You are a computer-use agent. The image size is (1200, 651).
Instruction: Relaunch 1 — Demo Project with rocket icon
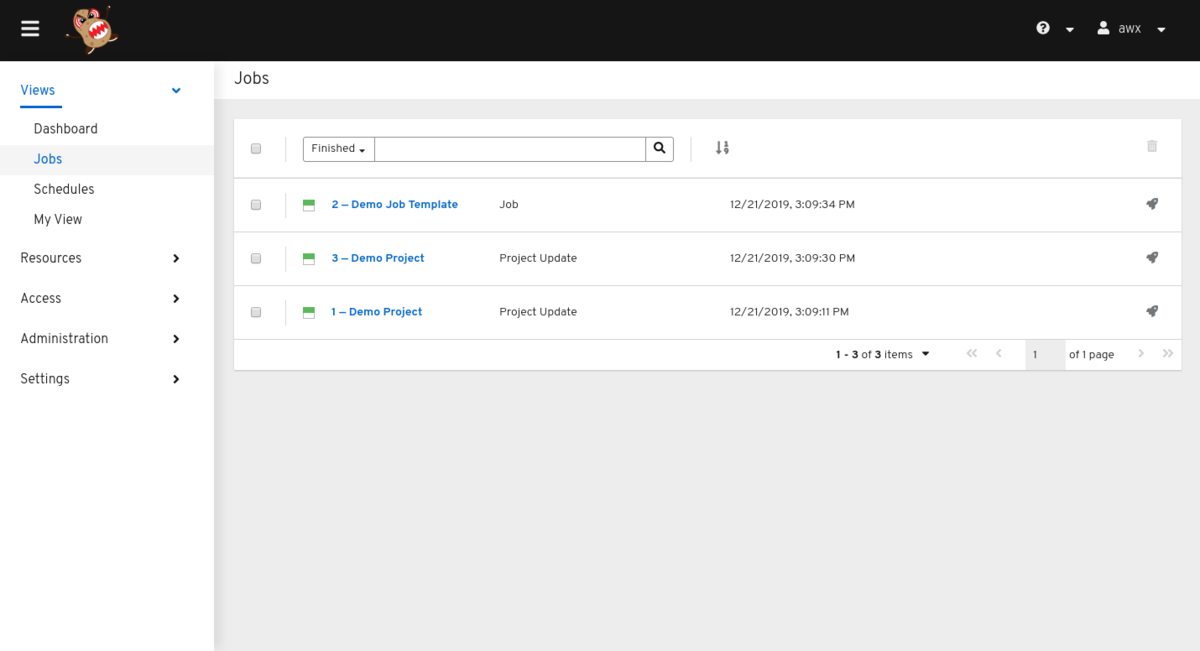point(1152,312)
